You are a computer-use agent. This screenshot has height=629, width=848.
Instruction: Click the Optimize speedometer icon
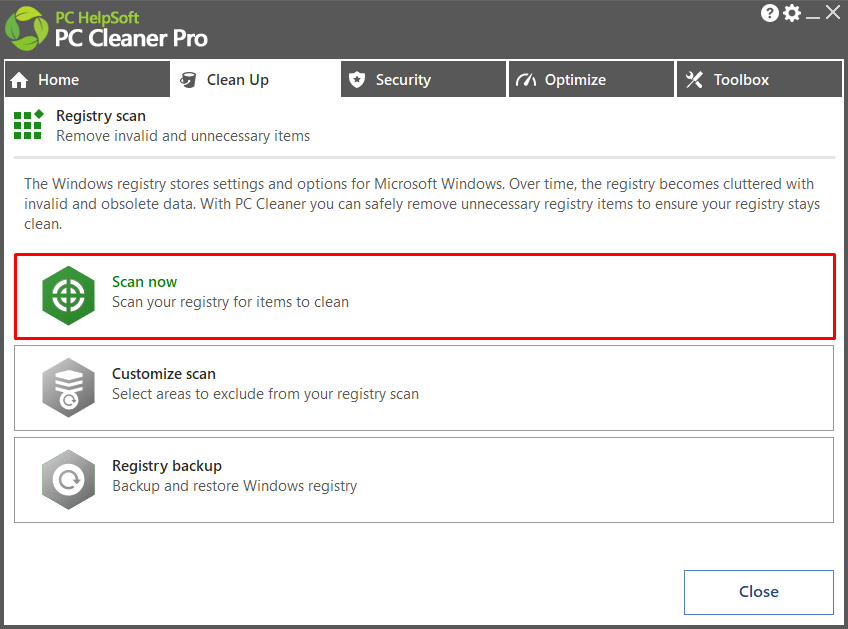(526, 80)
